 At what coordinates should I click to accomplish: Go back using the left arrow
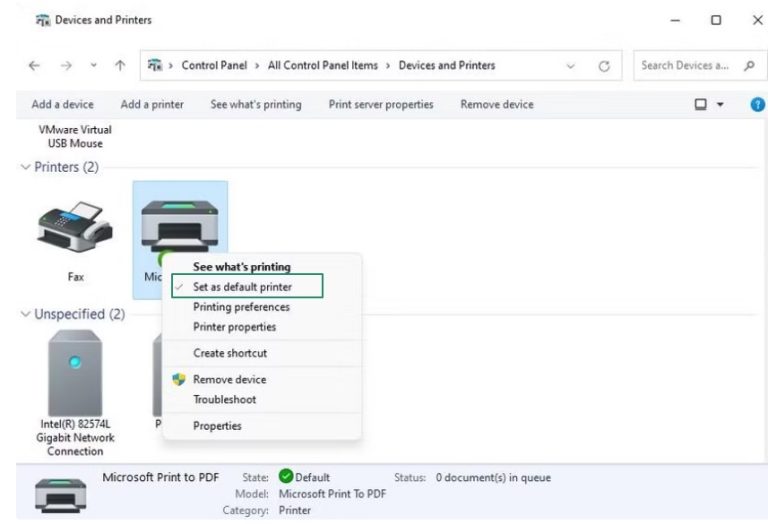[x=34, y=66]
